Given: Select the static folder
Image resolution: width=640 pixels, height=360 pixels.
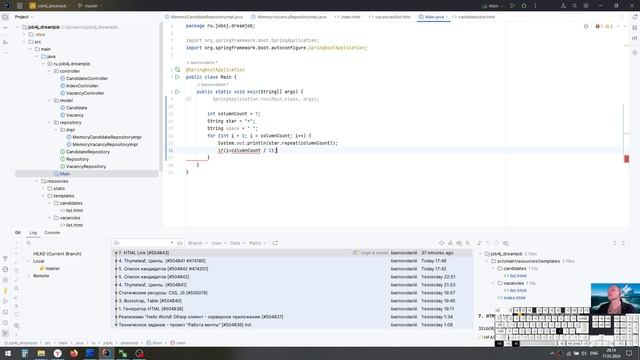Looking at the screenshot, I should click(x=56, y=189).
